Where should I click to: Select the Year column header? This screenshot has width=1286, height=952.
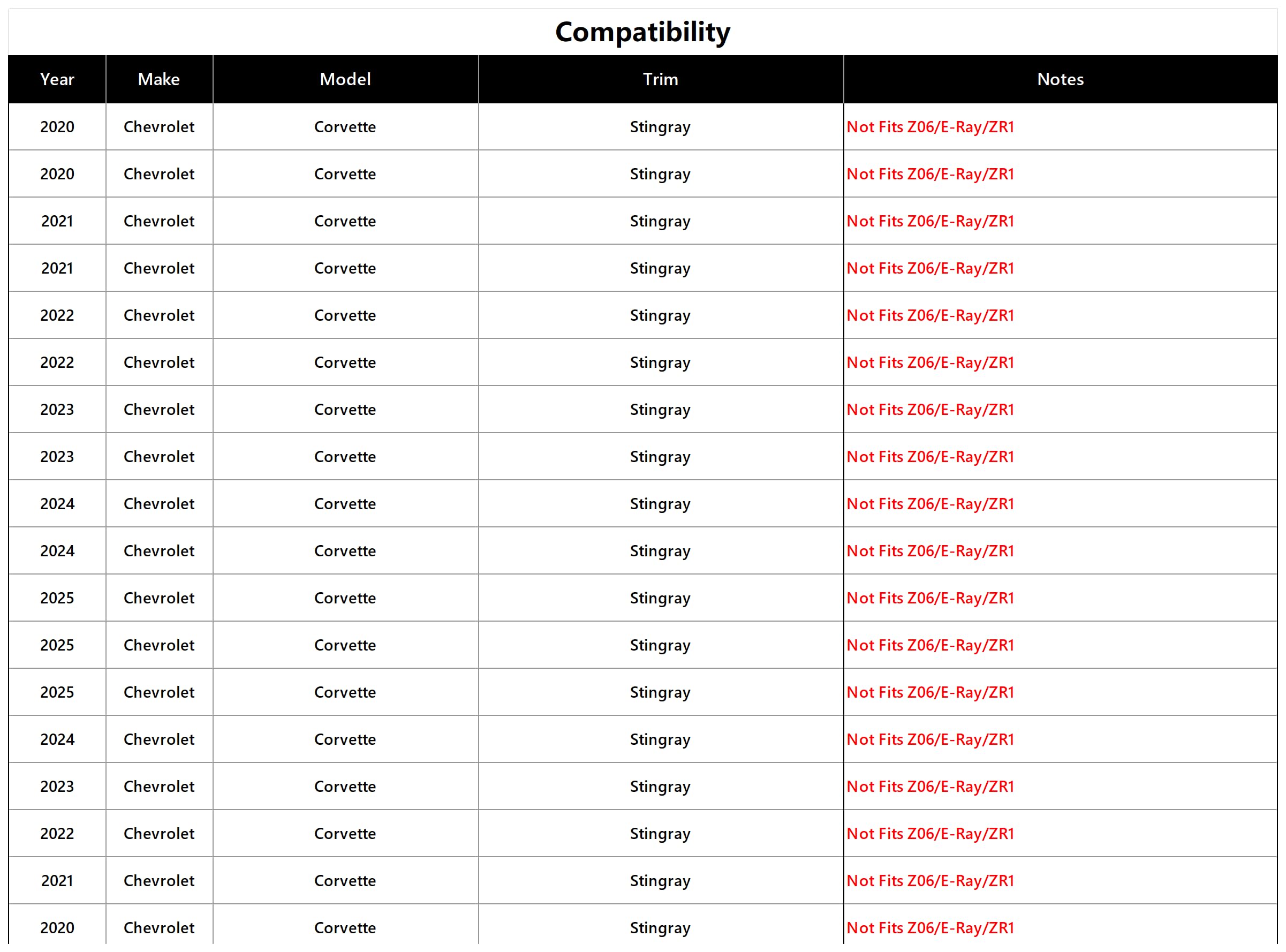57,80
